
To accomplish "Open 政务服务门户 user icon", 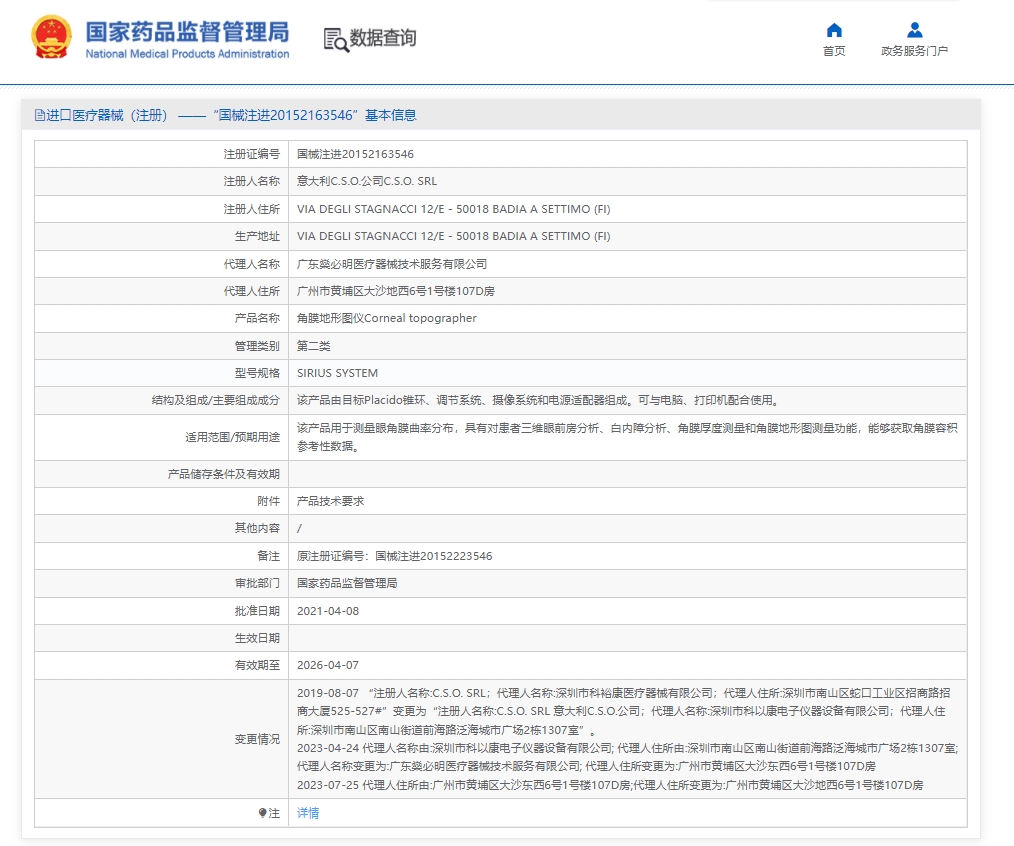I will coord(914,30).
